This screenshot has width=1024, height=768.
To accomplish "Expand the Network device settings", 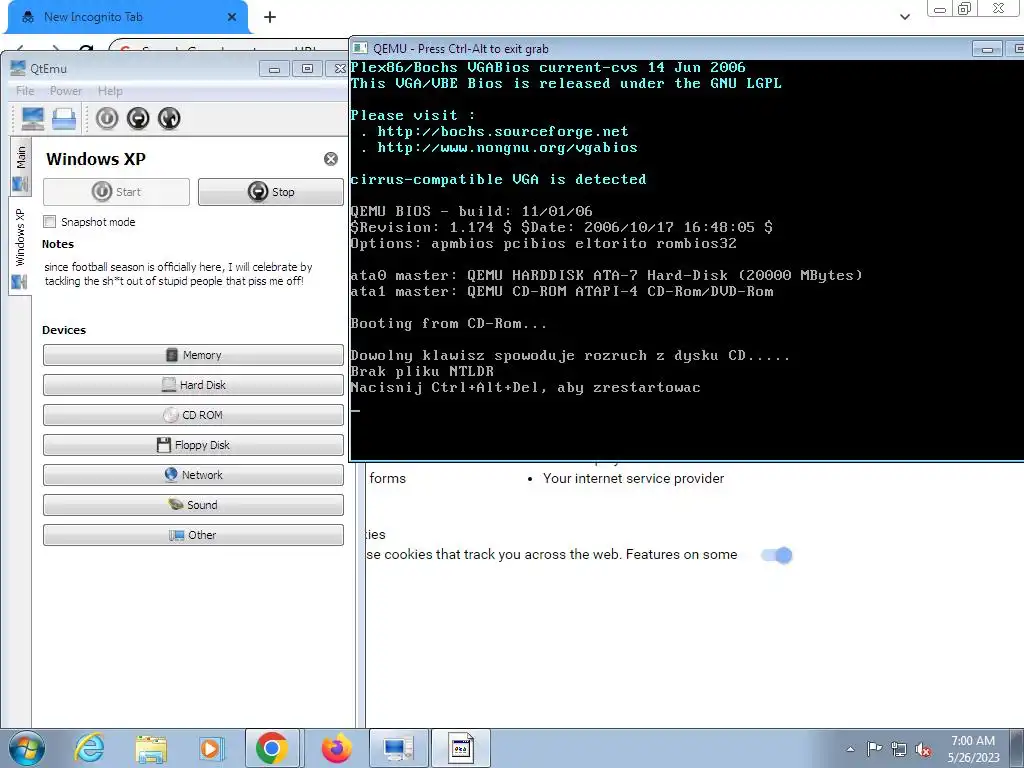I will click(x=193, y=475).
